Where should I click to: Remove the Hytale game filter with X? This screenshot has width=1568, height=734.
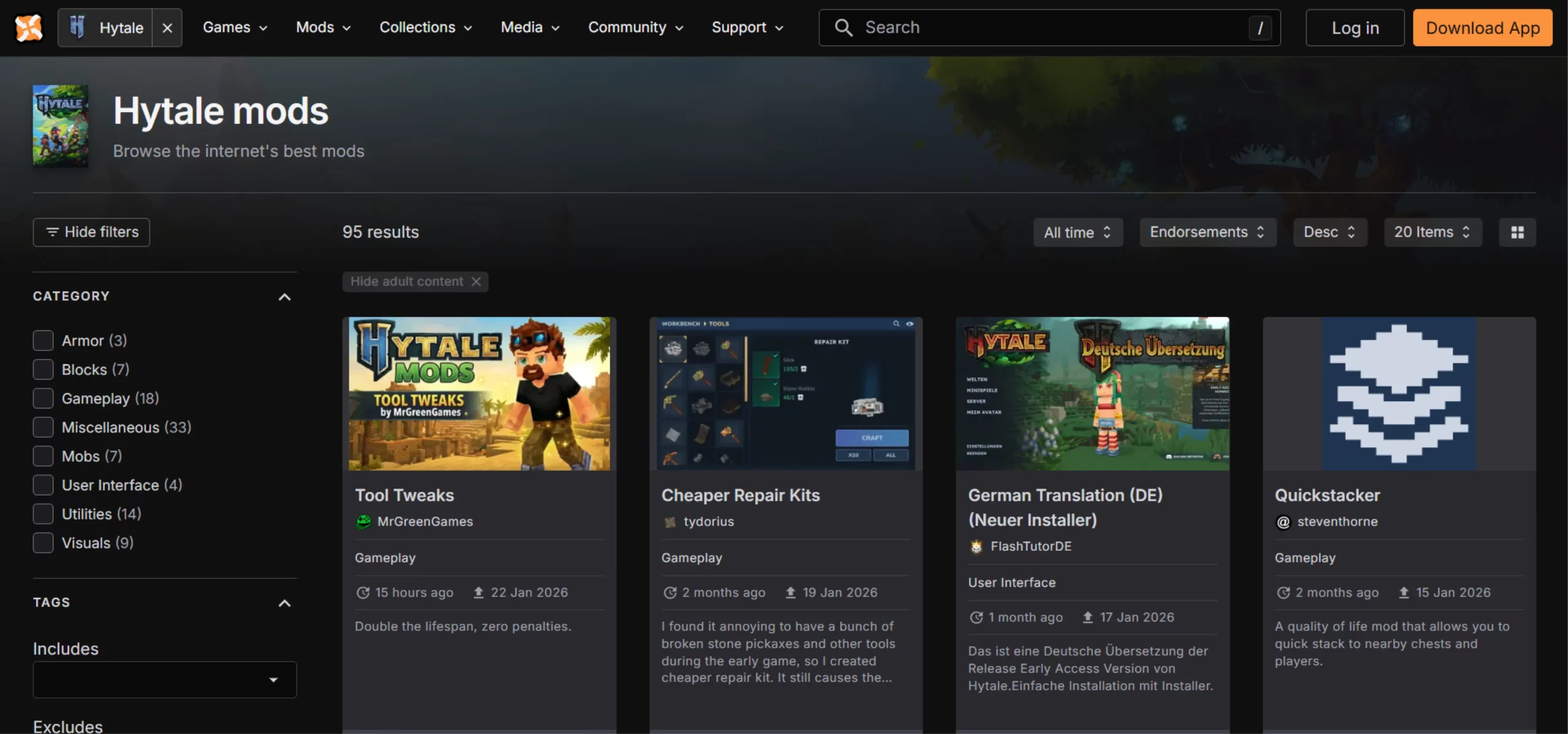[x=167, y=28]
